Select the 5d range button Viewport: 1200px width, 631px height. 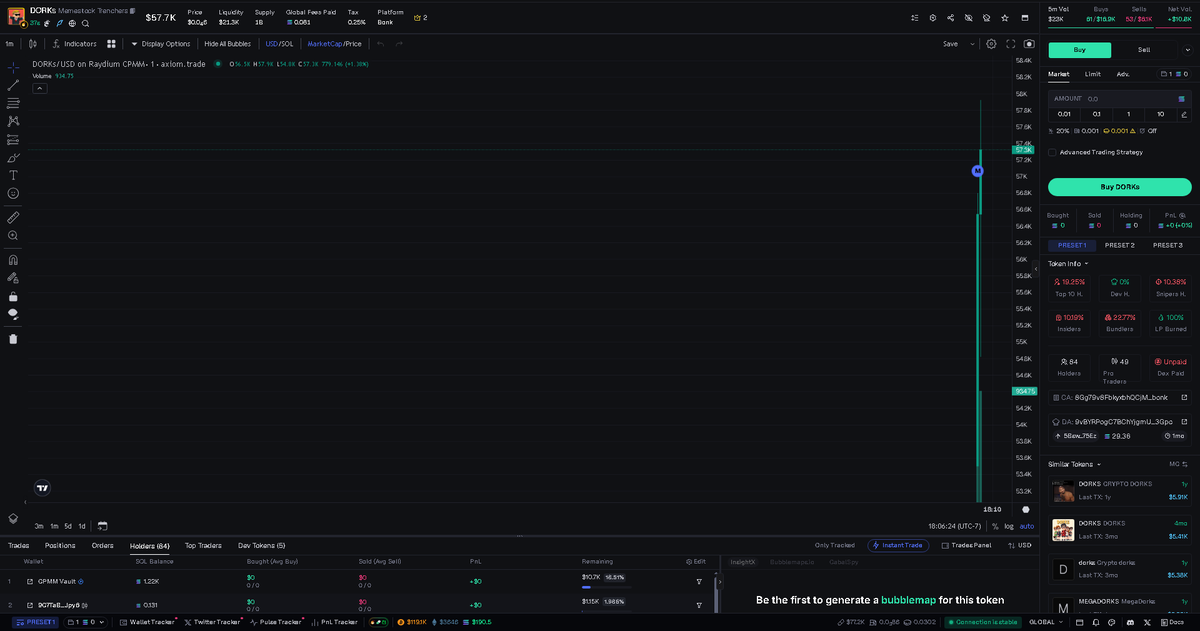point(68,526)
